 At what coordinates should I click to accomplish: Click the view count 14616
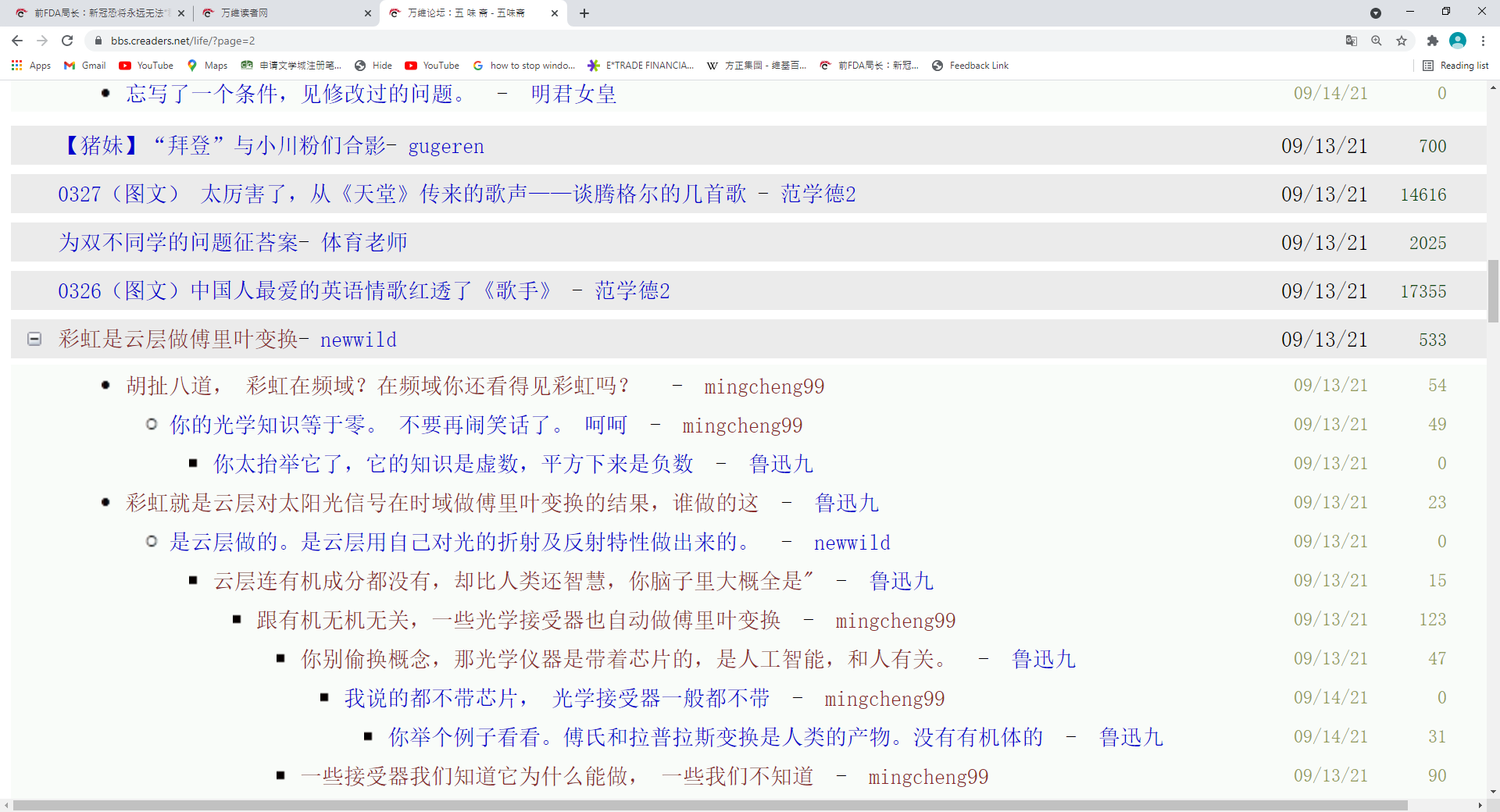pos(1423,194)
